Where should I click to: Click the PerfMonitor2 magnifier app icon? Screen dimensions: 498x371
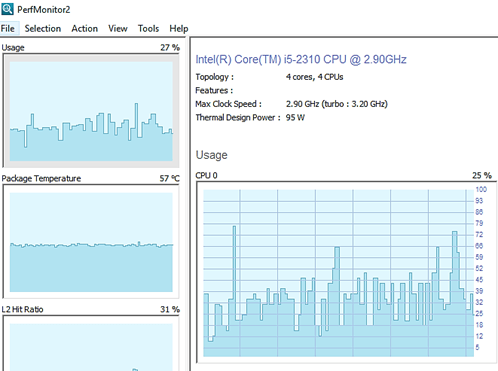click(x=7, y=9)
